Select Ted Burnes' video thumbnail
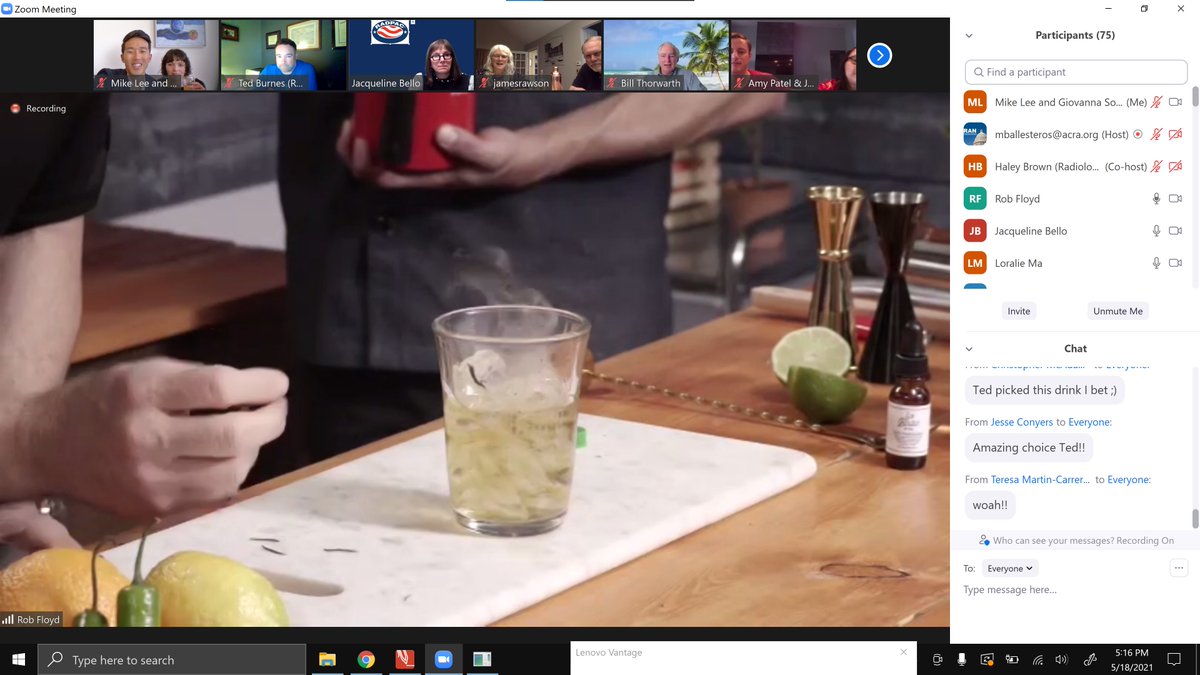This screenshot has height=675, width=1200. [283, 55]
